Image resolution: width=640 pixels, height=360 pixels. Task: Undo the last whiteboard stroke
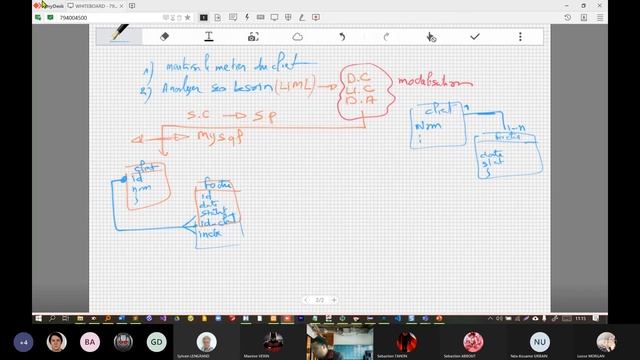pos(342,37)
